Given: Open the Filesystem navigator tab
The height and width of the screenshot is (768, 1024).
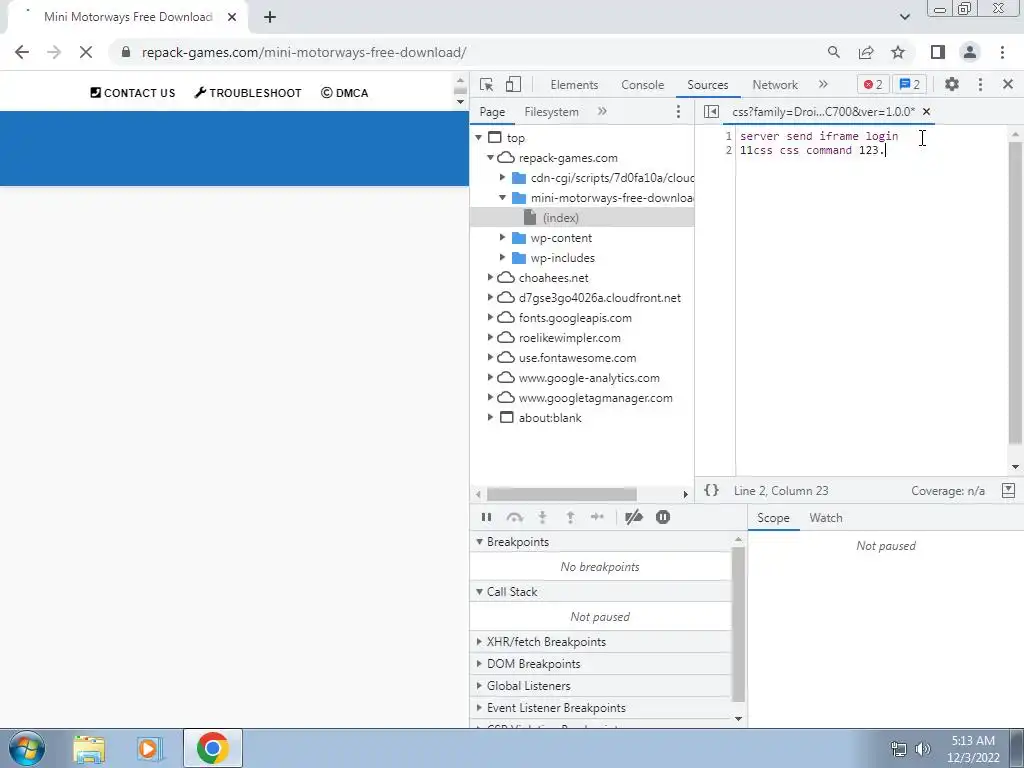Looking at the screenshot, I should pos(551,112).
